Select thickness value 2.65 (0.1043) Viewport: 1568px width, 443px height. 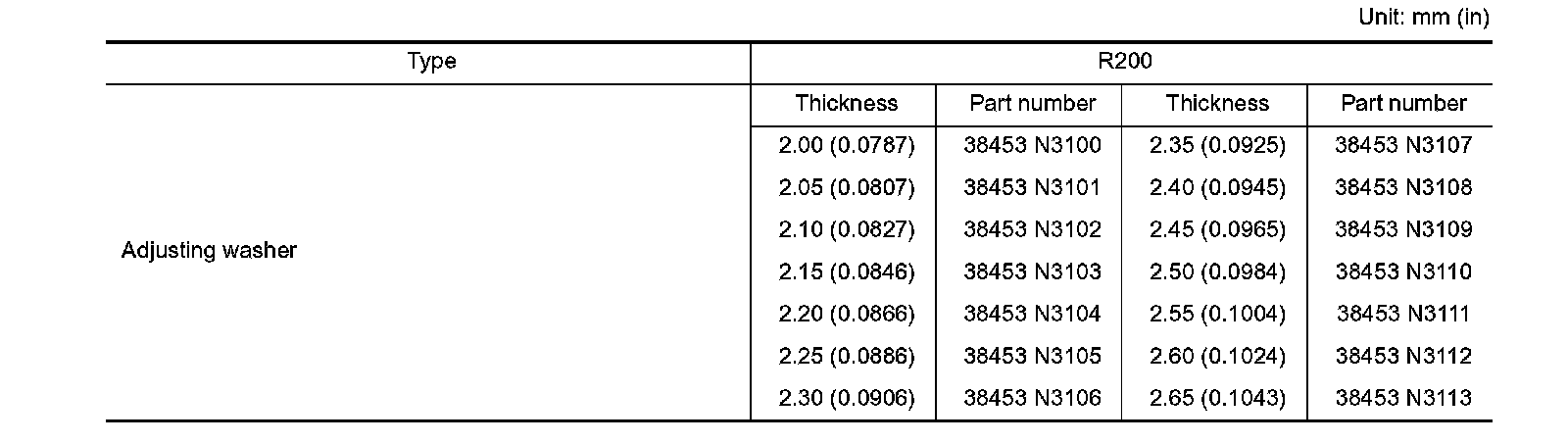pyautogui.click(x=1217, y=398)
